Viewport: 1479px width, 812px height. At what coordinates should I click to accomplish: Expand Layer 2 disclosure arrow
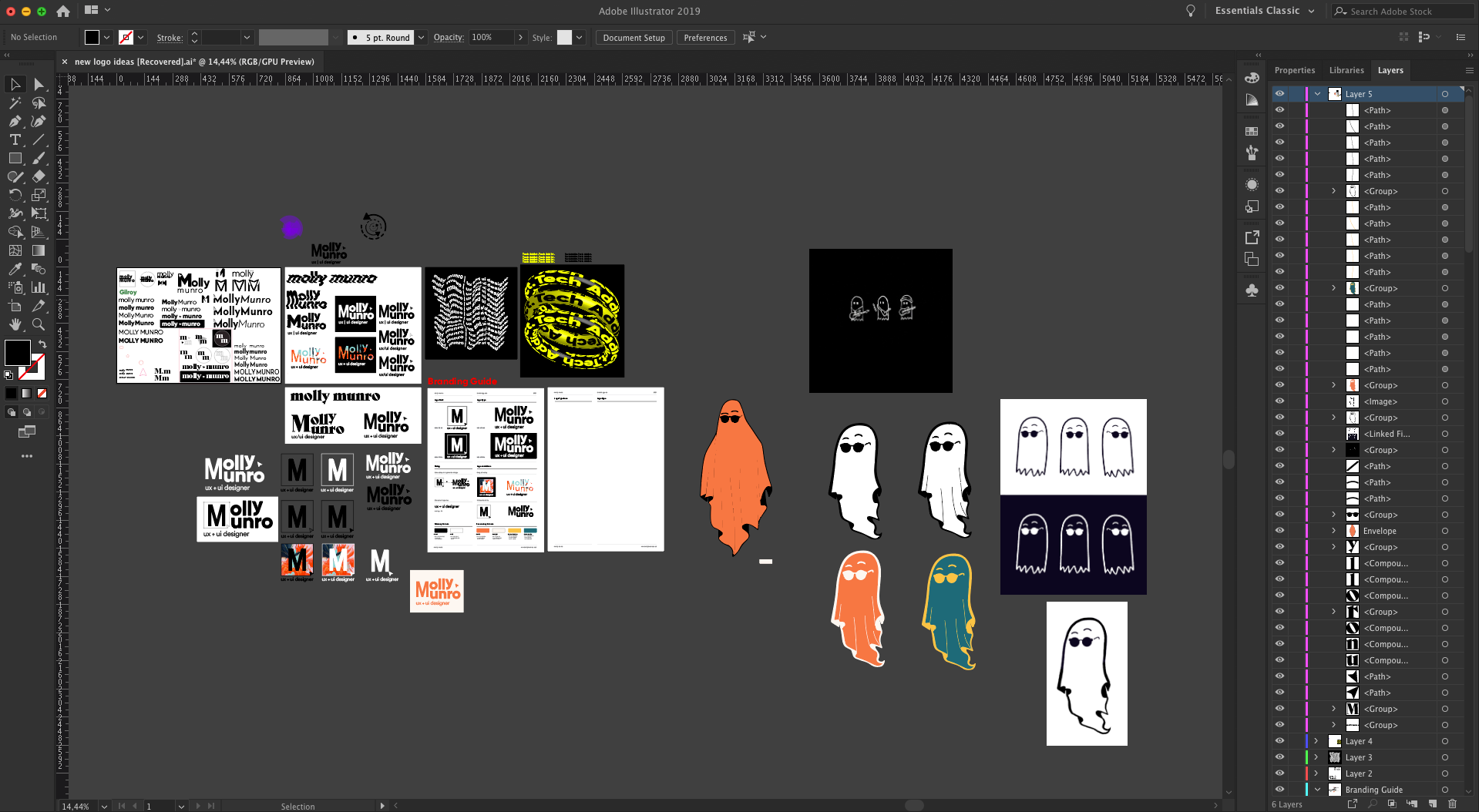(x=1316, y=773)
